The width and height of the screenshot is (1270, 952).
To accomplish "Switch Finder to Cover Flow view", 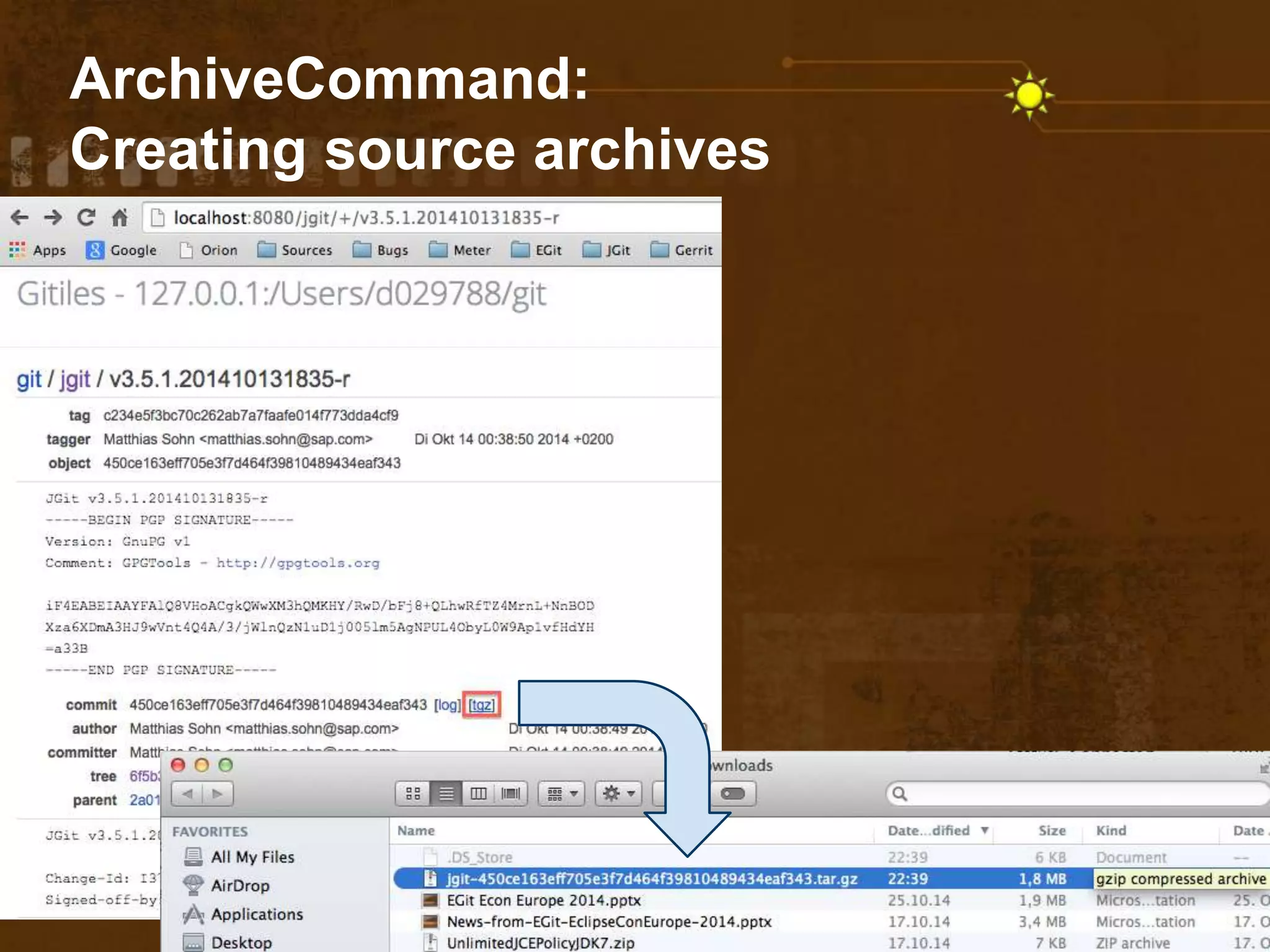I will coord(511,794).
